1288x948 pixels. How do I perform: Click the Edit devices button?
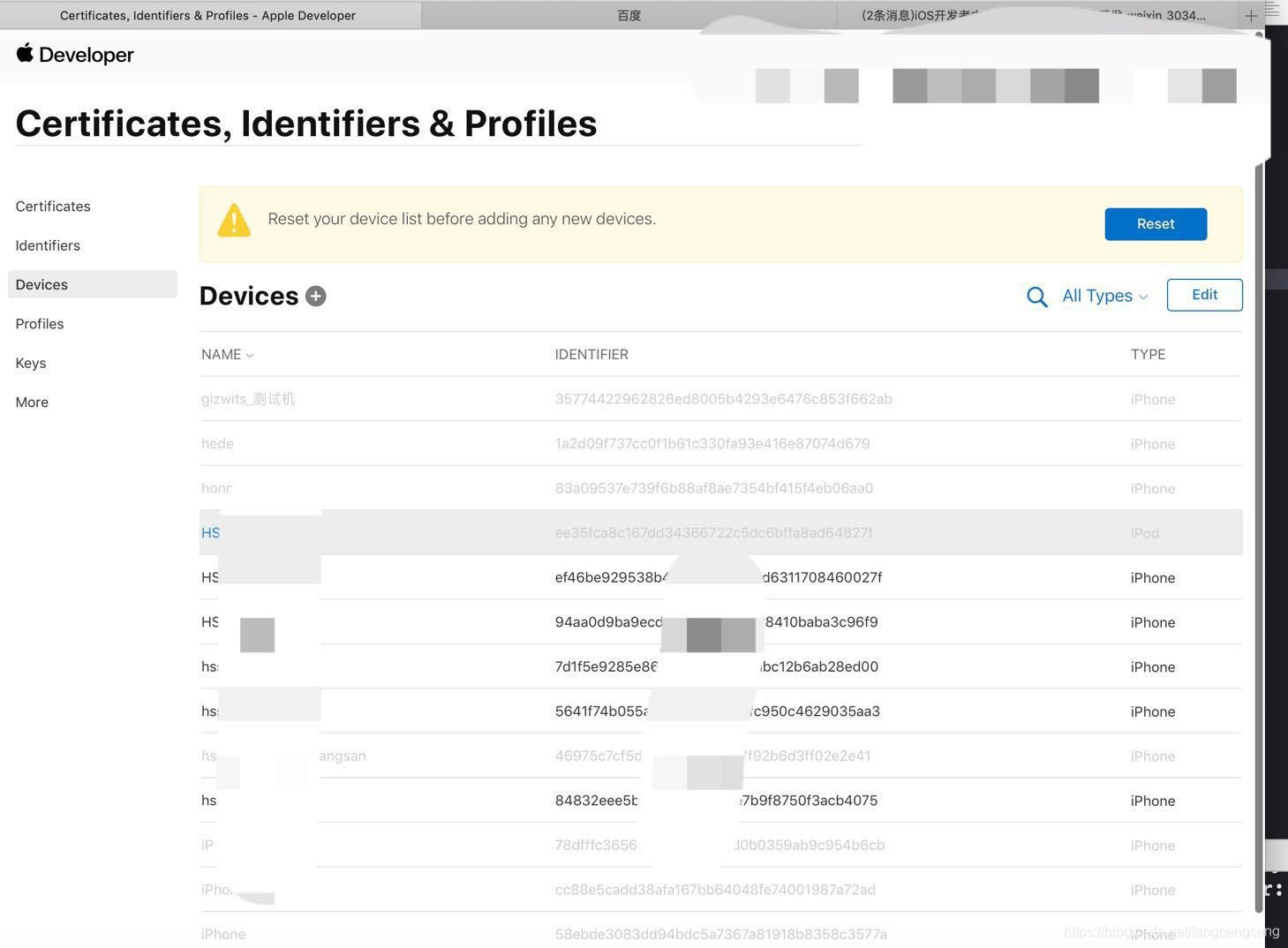click(1204, 295)
